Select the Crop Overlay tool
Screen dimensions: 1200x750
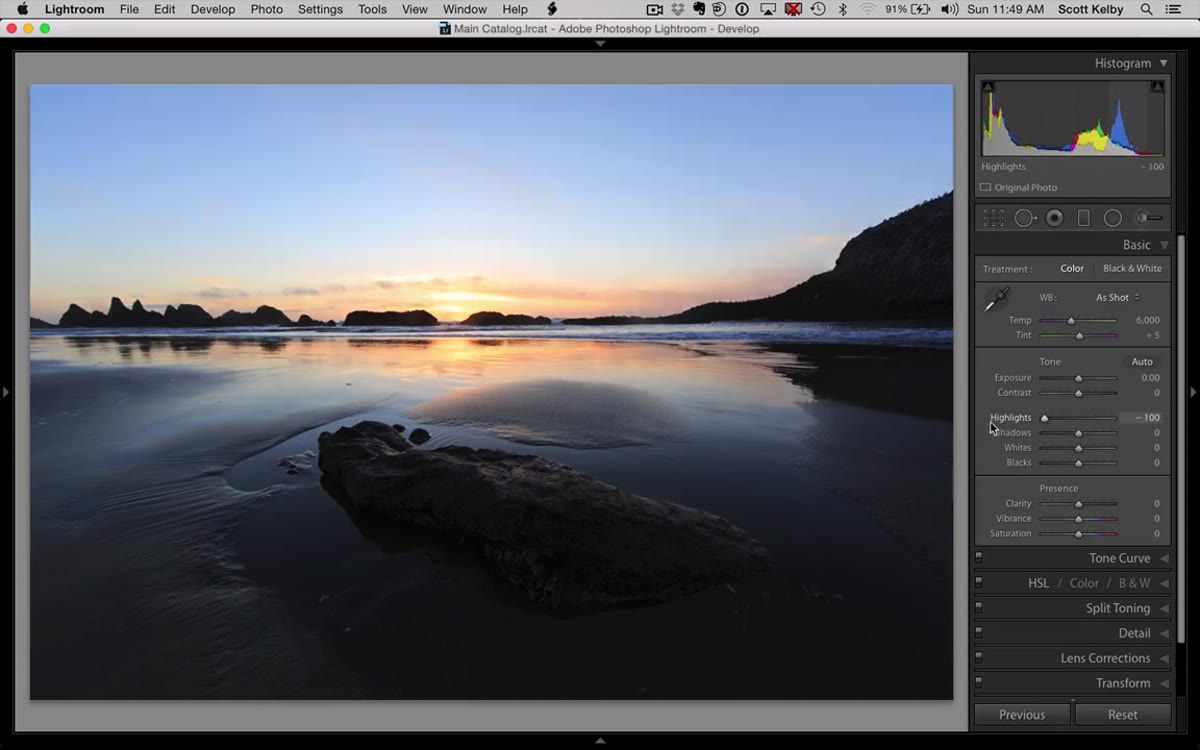click(x=993, y=218)
